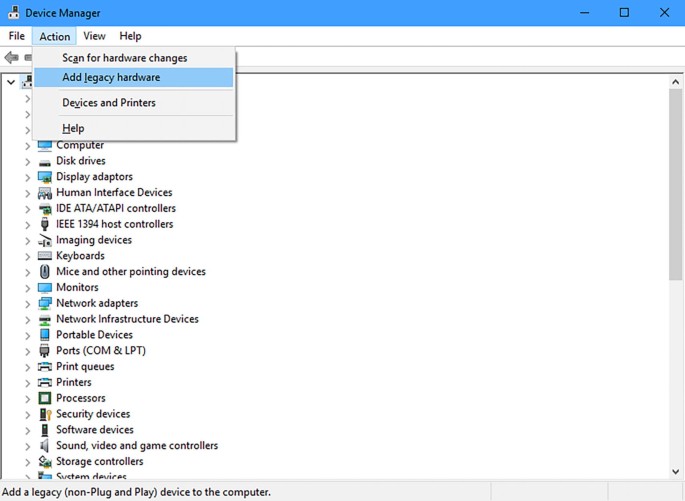Image resolution: width=685 pixels, height=501 pixels.
Task: Open the View menu
Action: (x=94, y=36)
